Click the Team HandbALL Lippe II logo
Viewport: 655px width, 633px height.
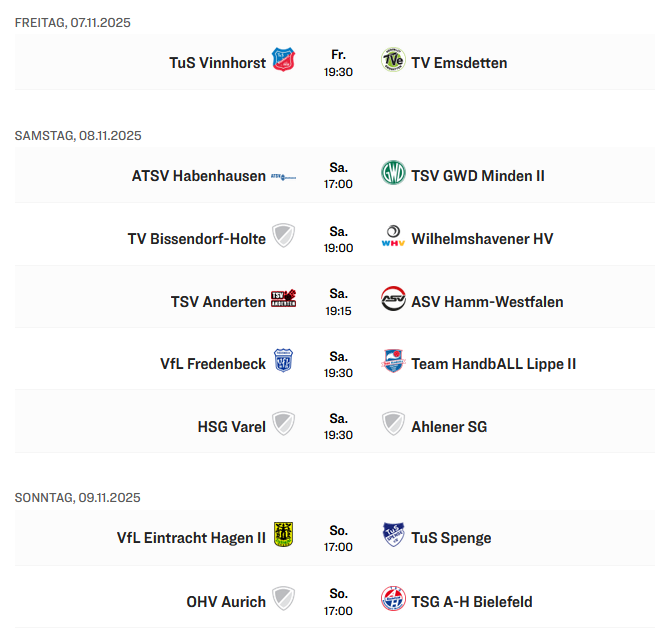point(393,362)
